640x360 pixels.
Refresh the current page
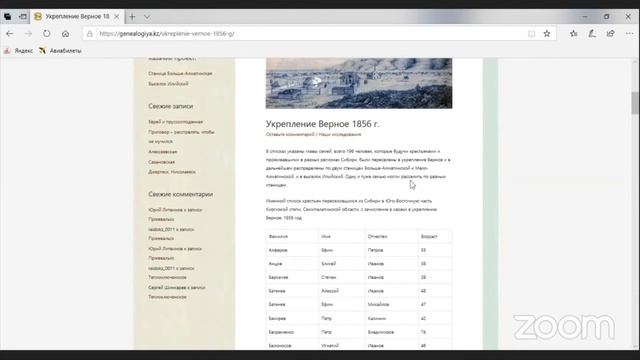[47, 34]
